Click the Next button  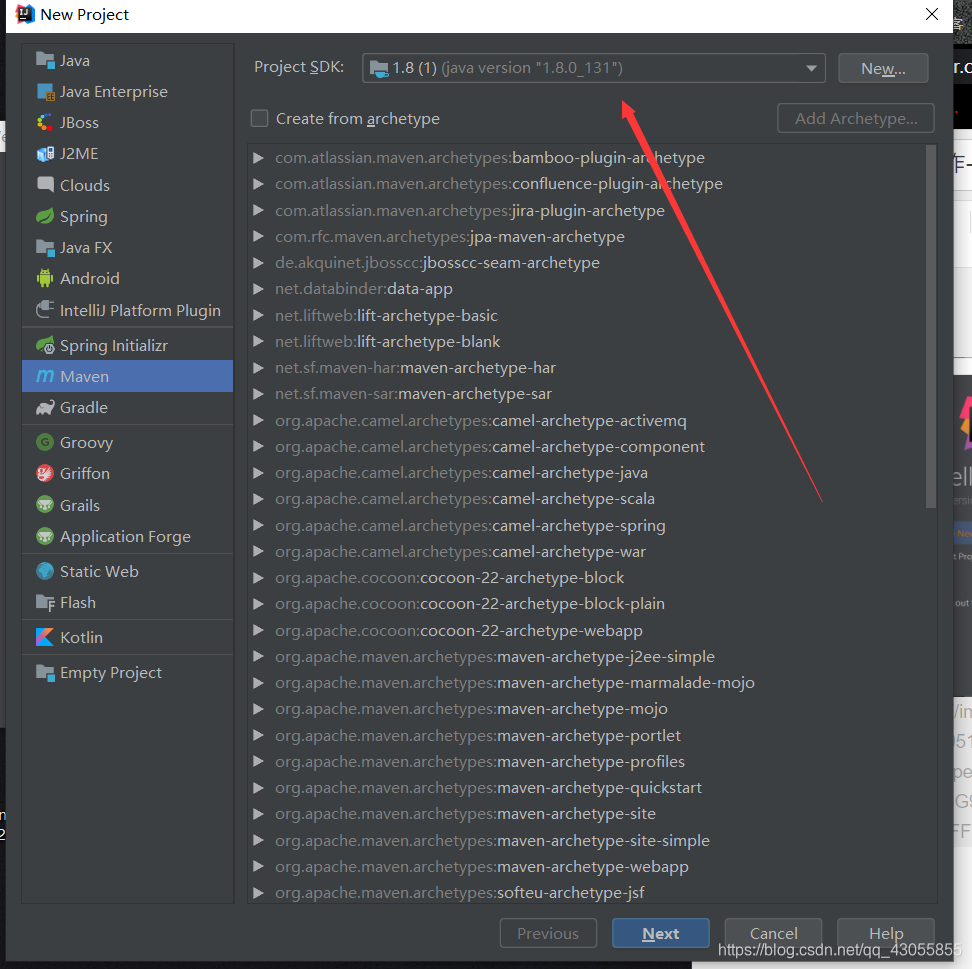660,933
